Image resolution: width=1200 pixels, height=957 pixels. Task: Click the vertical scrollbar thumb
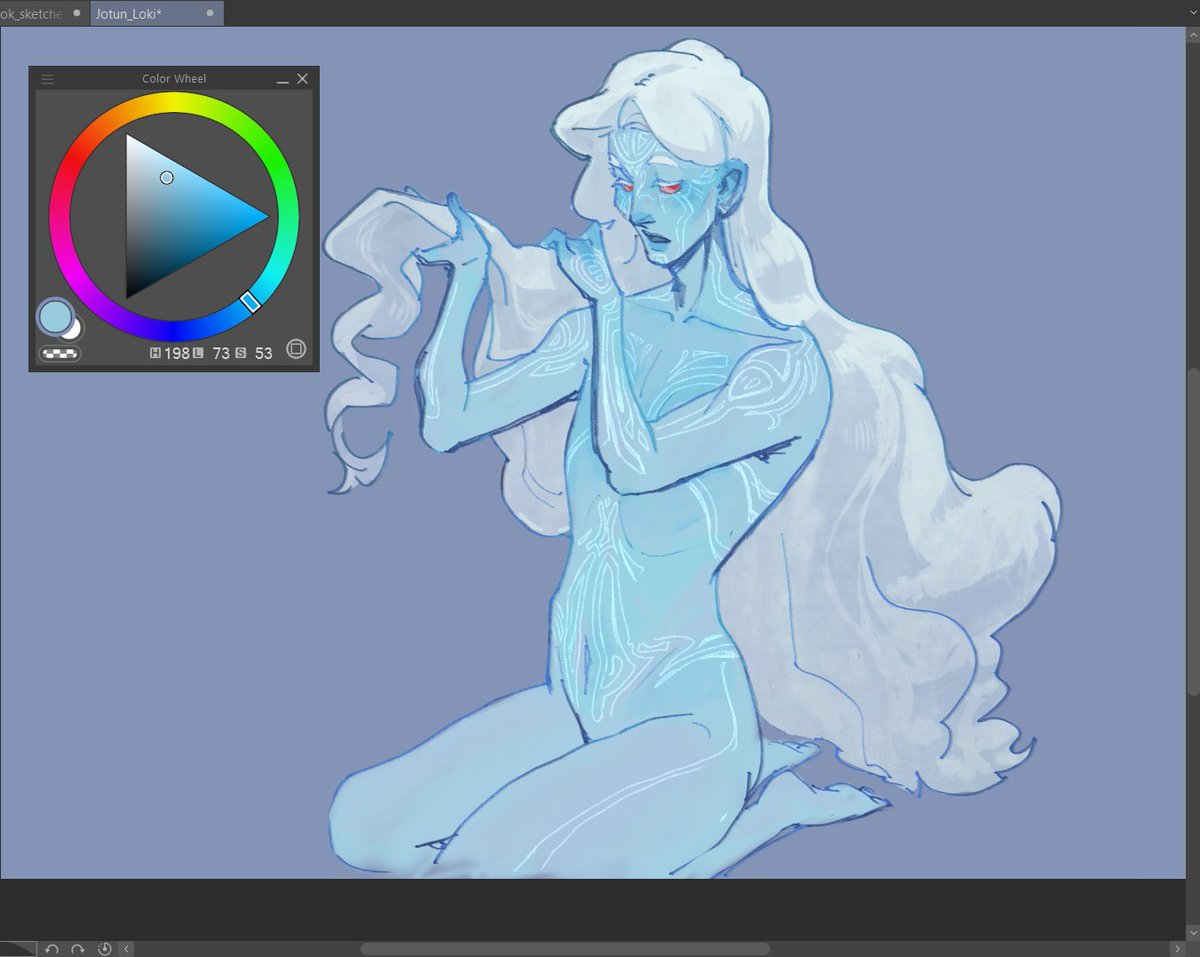click(1193, 532)
